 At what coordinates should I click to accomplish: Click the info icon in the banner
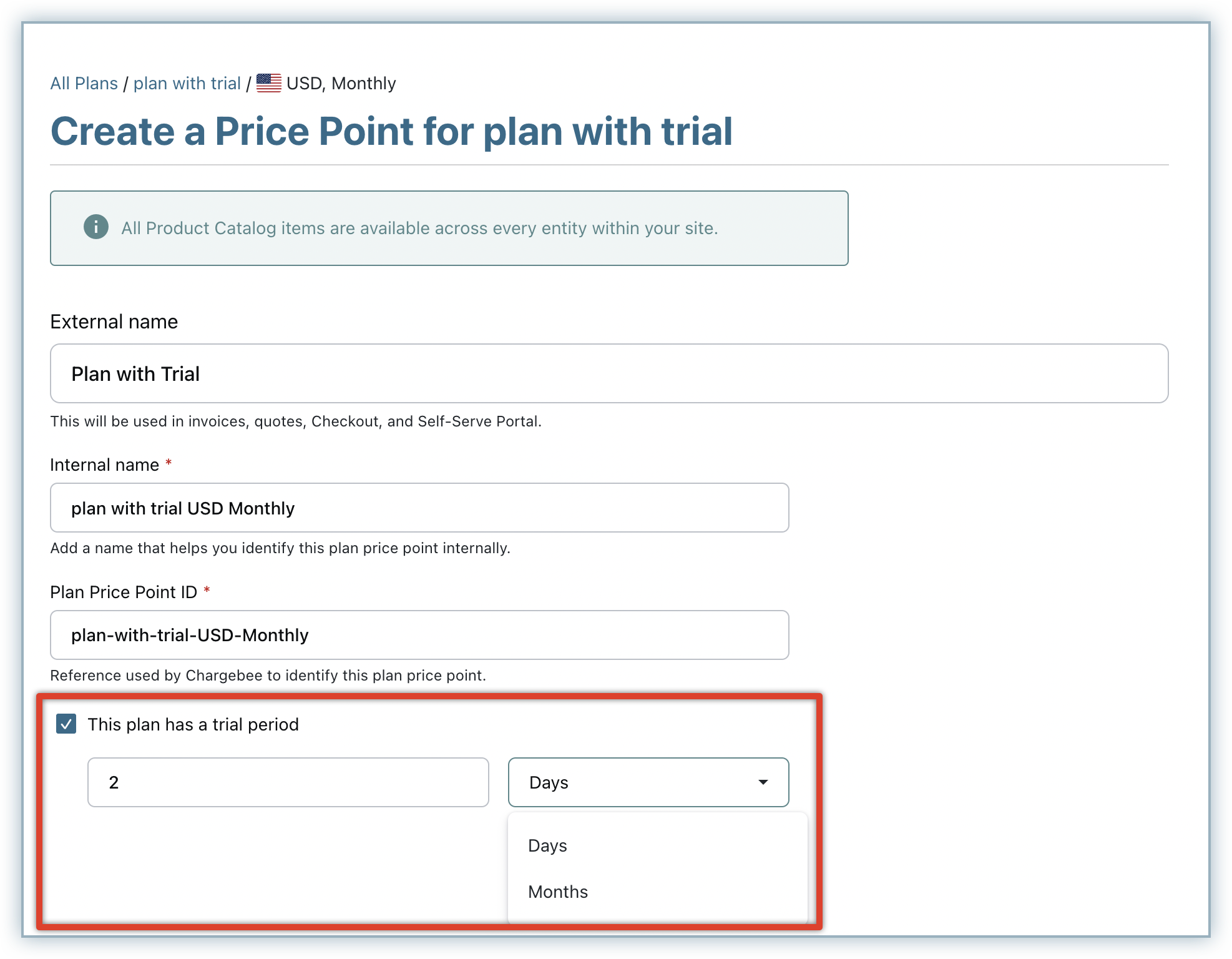pos(96,227)
